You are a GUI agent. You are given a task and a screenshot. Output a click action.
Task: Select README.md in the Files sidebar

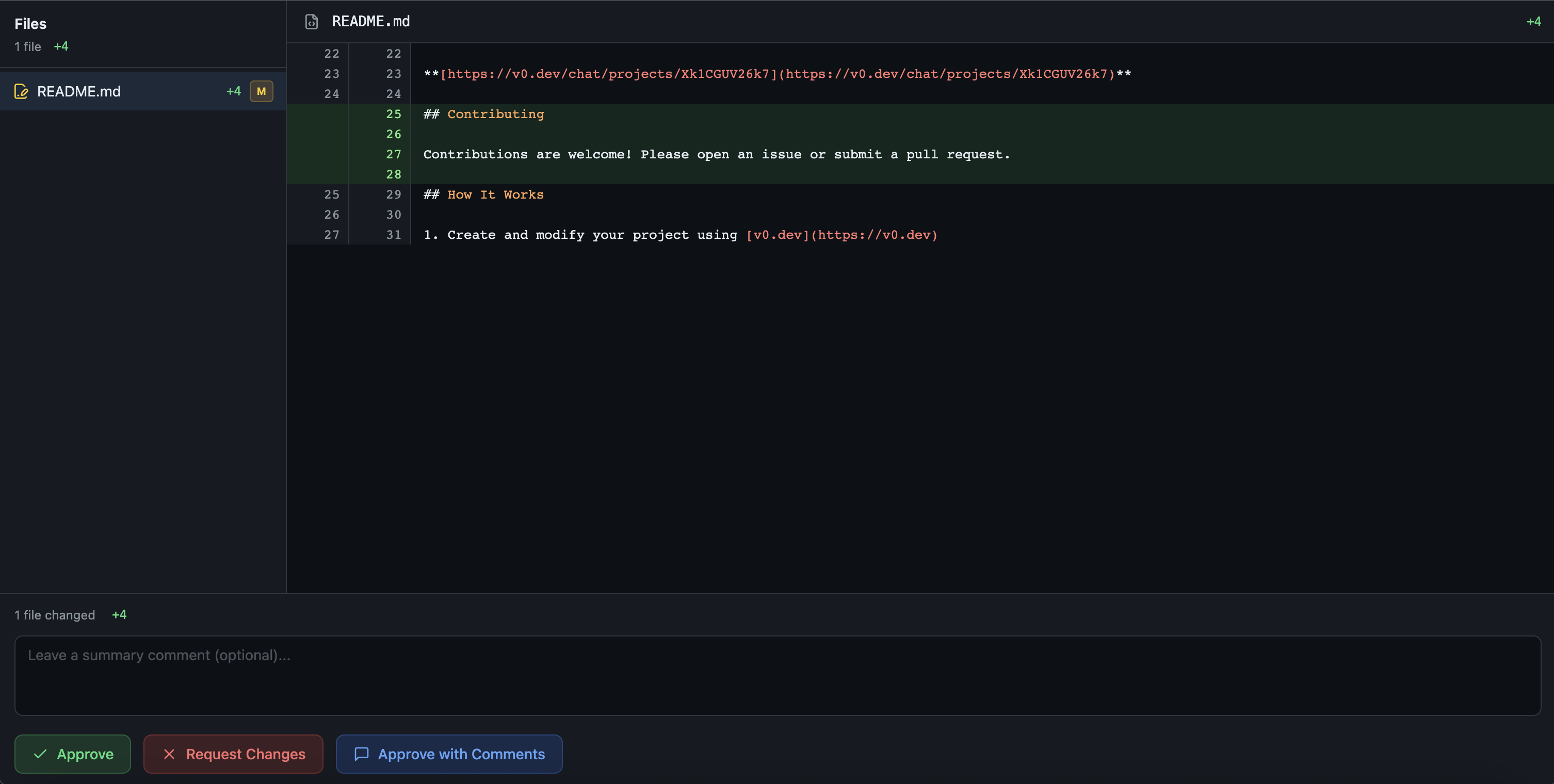tap(79, 91)
